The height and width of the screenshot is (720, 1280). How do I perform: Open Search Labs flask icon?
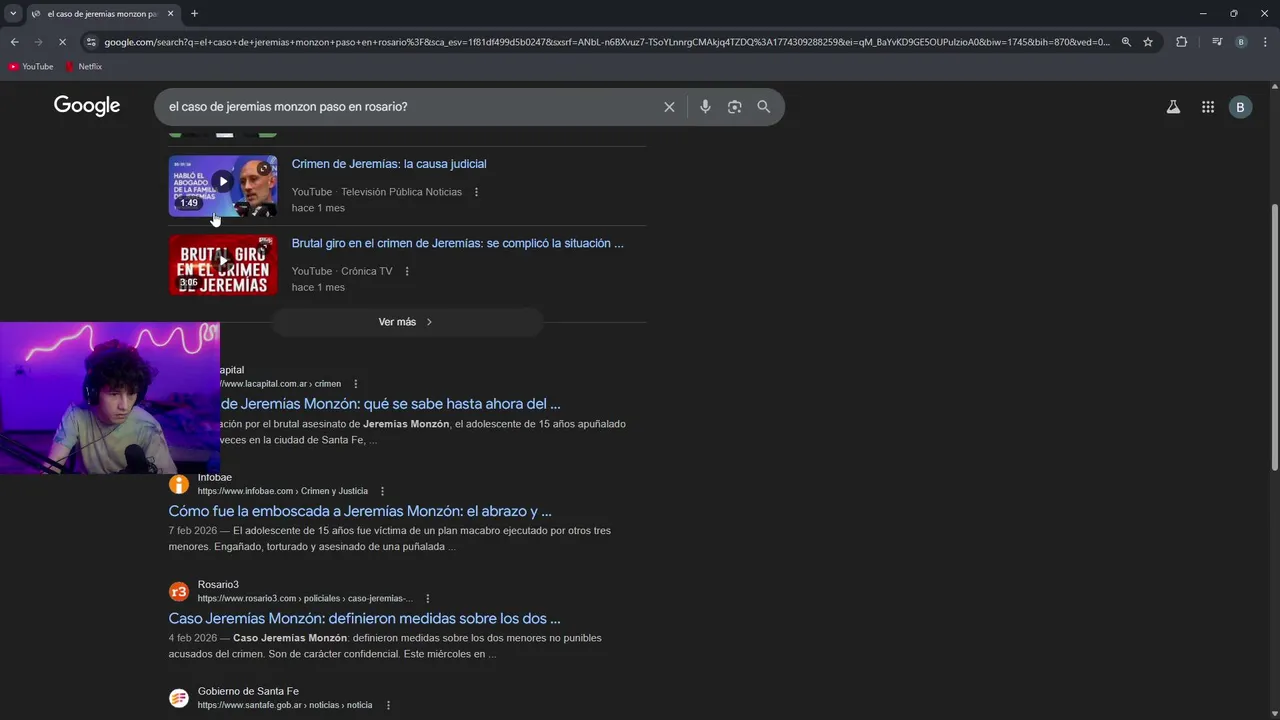pos(1173,107)
